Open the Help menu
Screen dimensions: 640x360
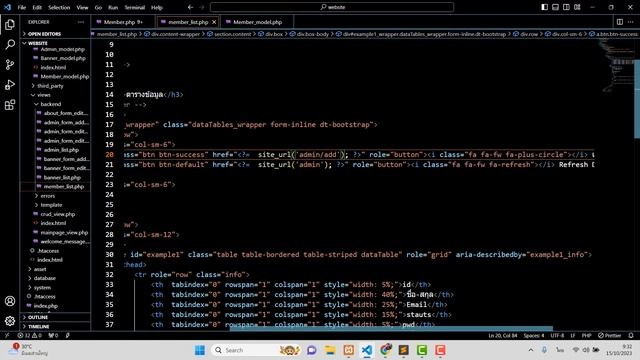157,7
